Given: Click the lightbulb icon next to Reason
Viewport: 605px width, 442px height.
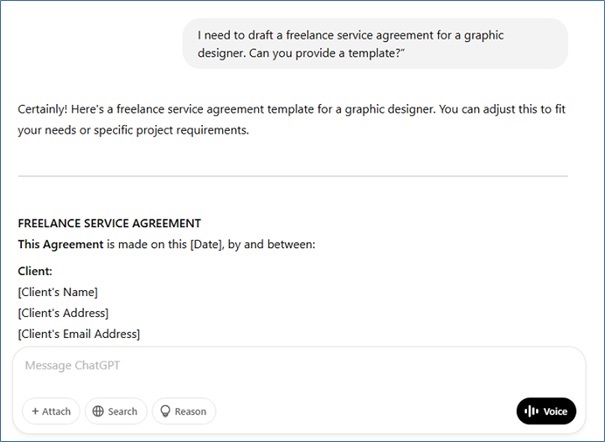Looking at the screenshot, I should pyautogui.click(x=165, y=411).
